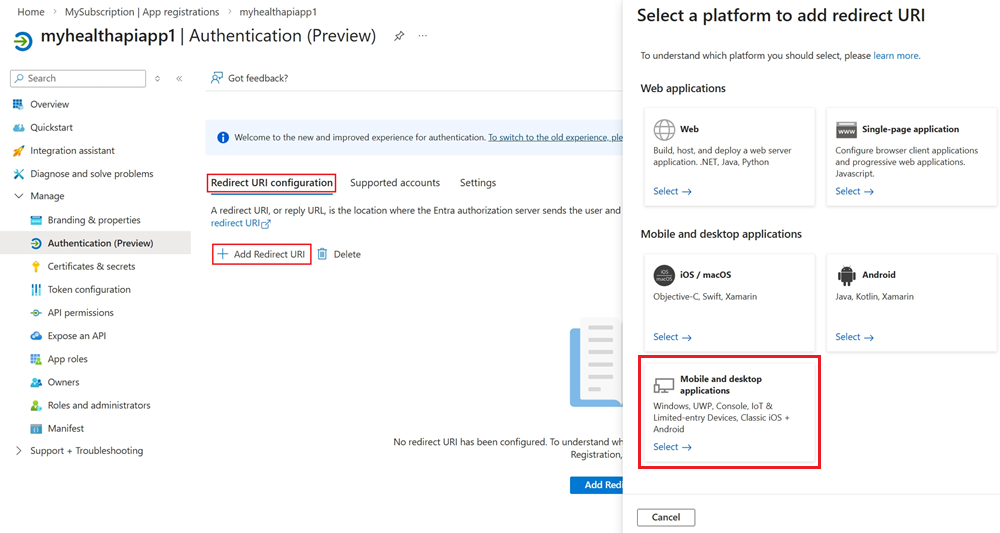Click into the sidebar Search field

[80, 78]
